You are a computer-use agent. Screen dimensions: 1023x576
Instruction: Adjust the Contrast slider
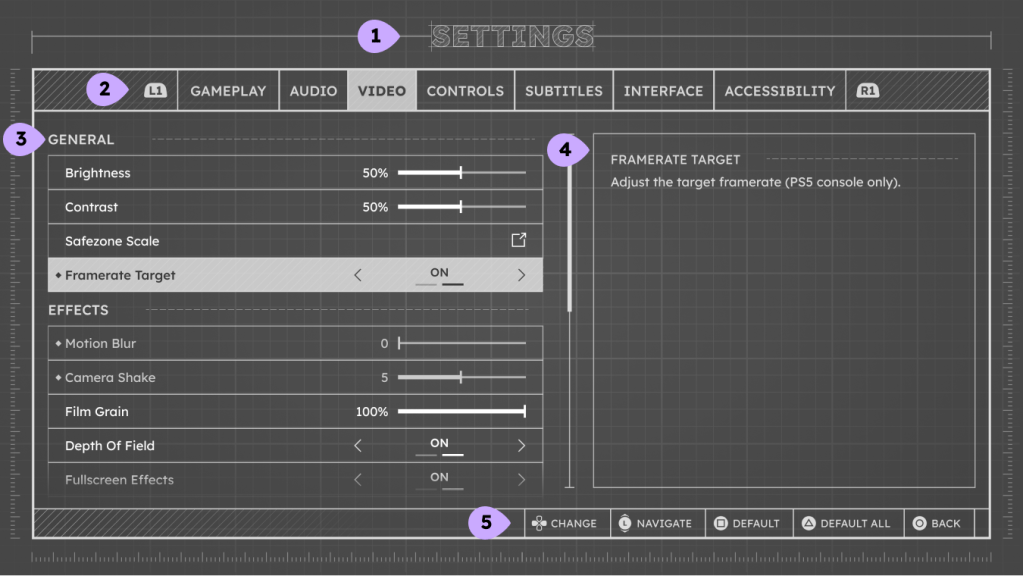click(461, 207)
